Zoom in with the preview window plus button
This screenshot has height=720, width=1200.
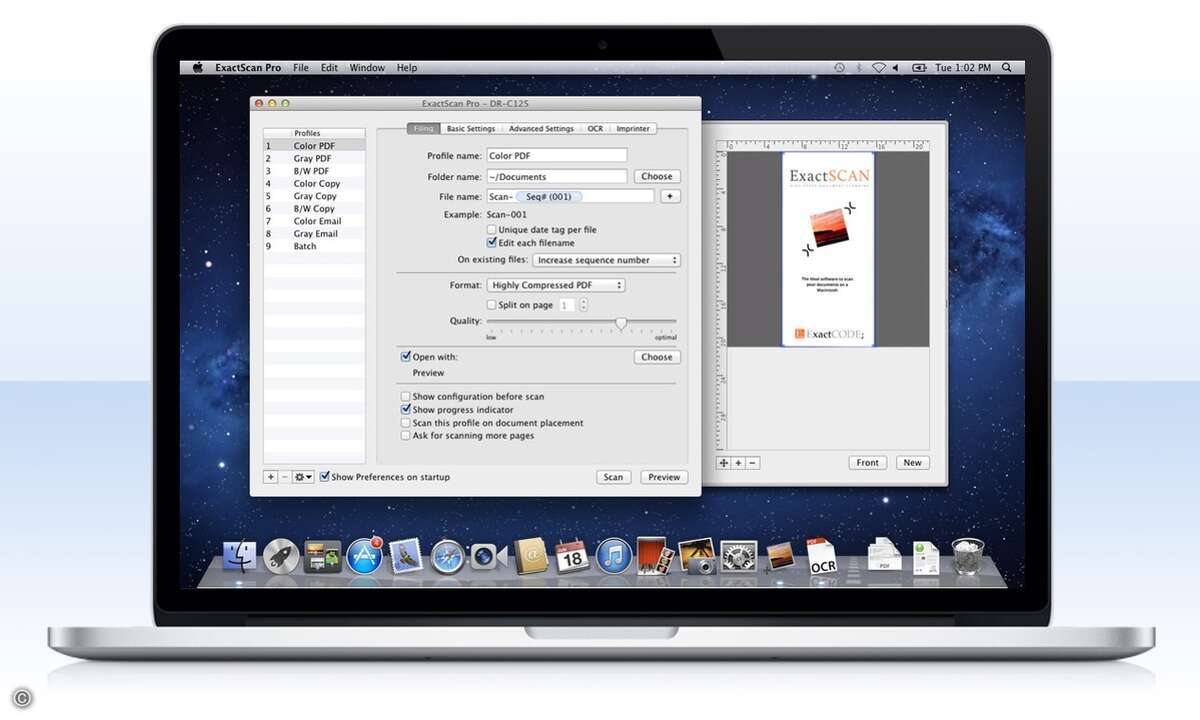pyautogui.click(x=738, y=463)
